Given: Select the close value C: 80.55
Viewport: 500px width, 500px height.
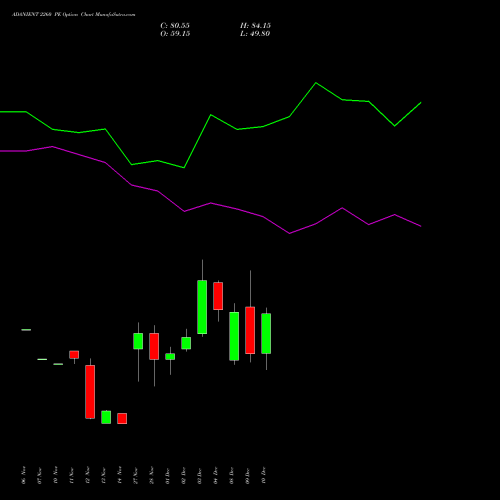Looking at the screenshot, I should (175, 26).
